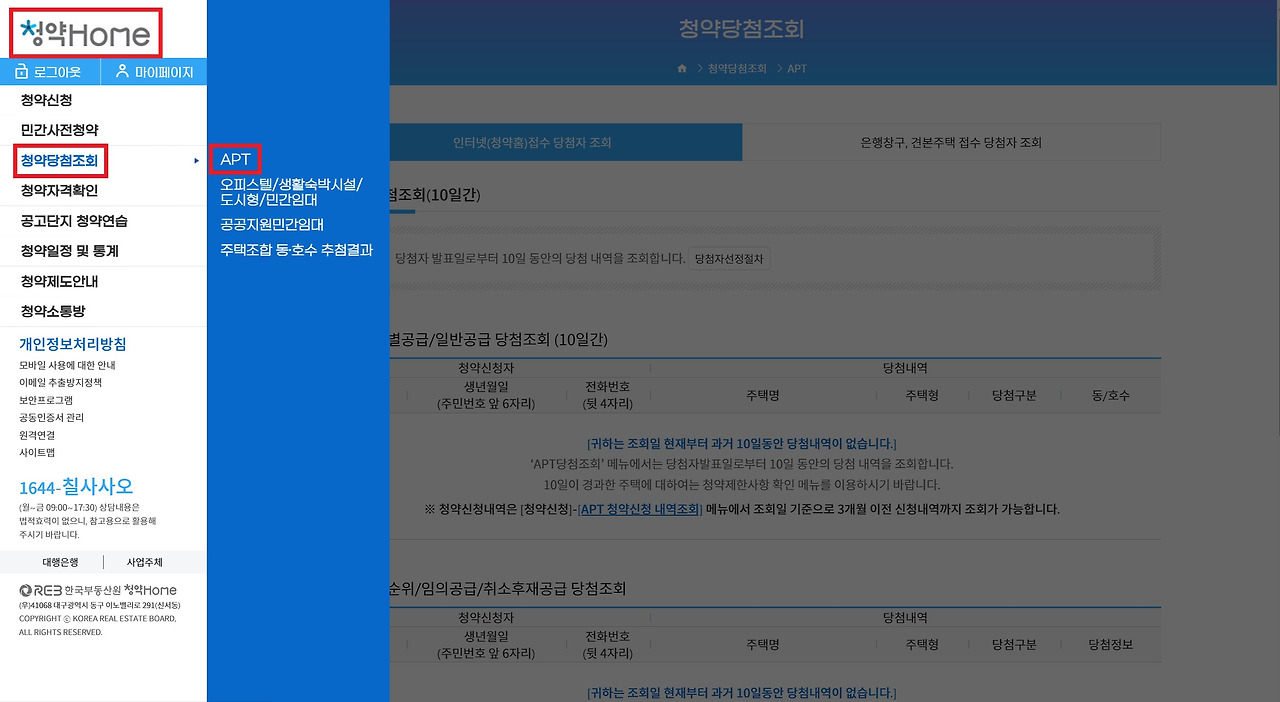Click the person icon for 마이페이지
This screenshot has height=702, width=1280.
click(x=122, y=71)
